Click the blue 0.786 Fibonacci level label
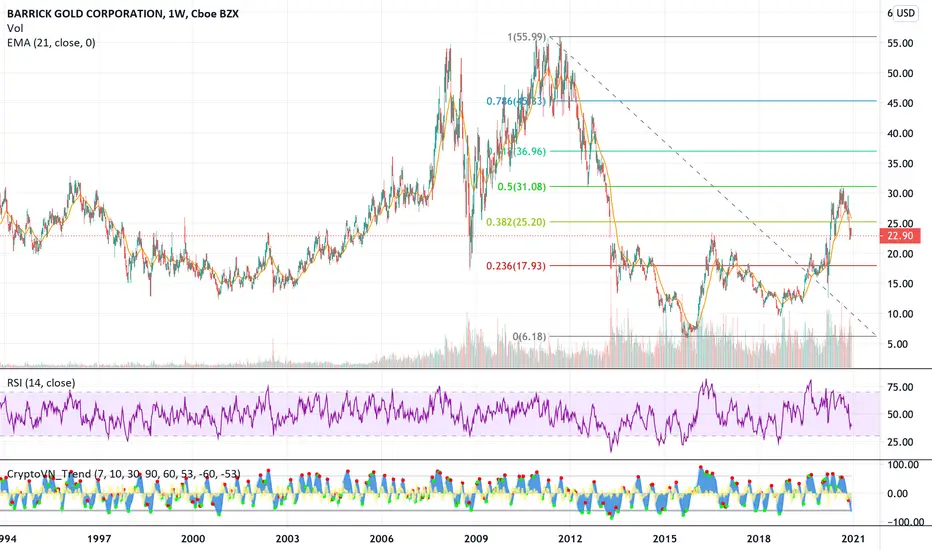Screen dimensions: 932x550 coord(515,101)
